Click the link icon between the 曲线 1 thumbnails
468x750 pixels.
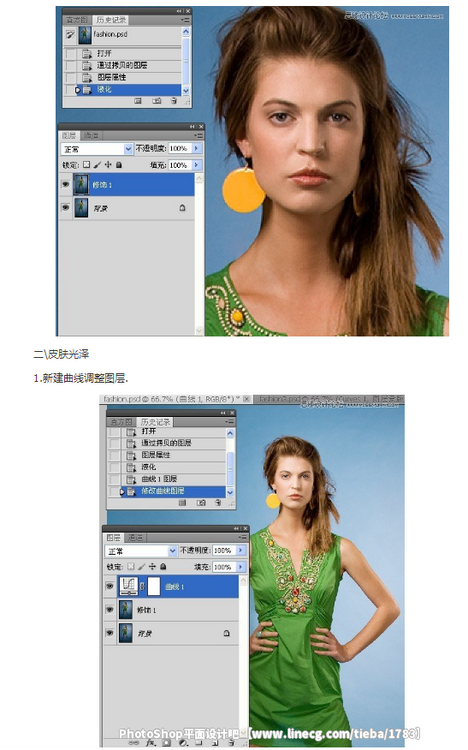tap(142, 586)
